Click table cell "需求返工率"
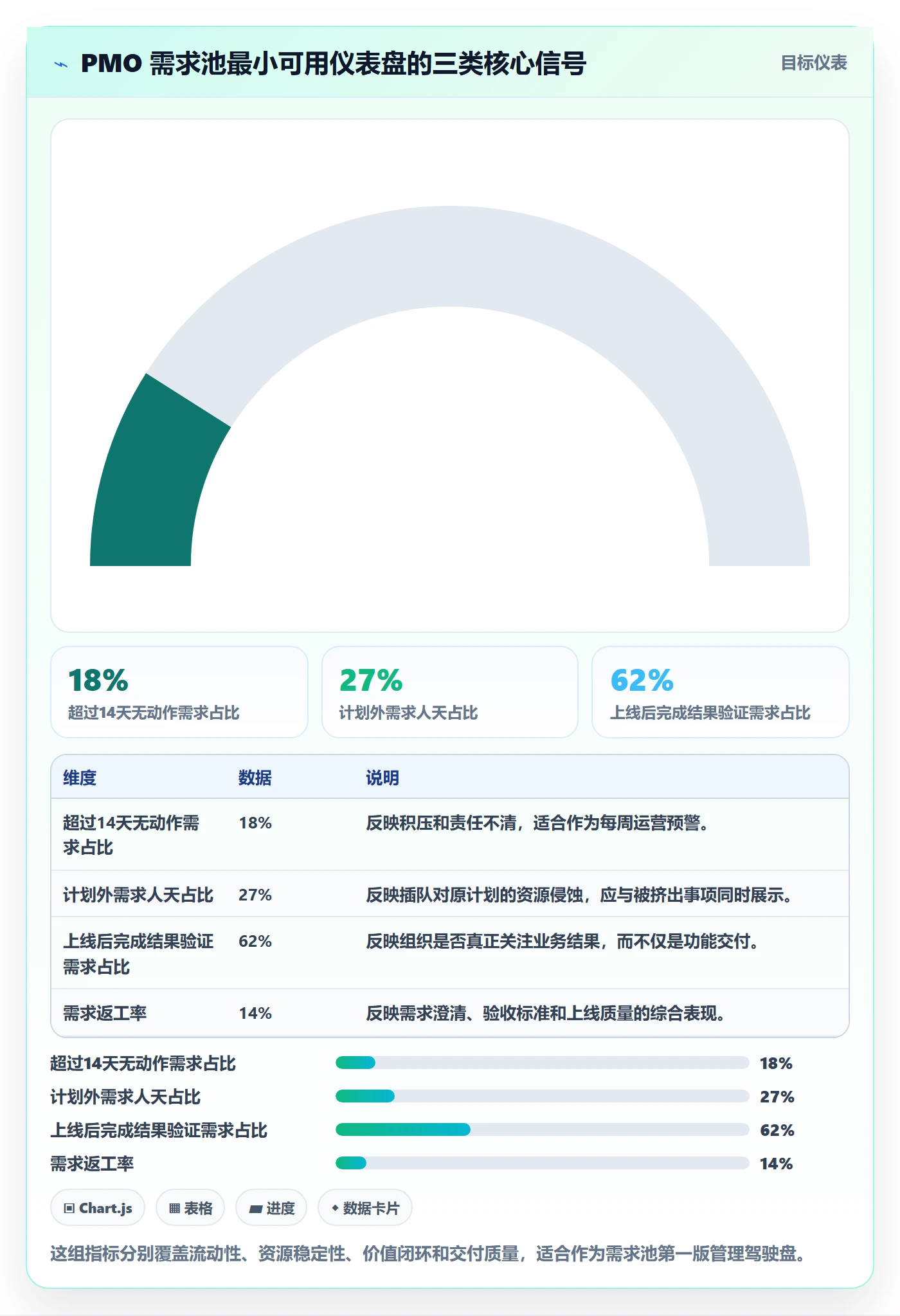Viewport: 900px width, 1316px height. pyautogui.click(x=105, y=1013)
